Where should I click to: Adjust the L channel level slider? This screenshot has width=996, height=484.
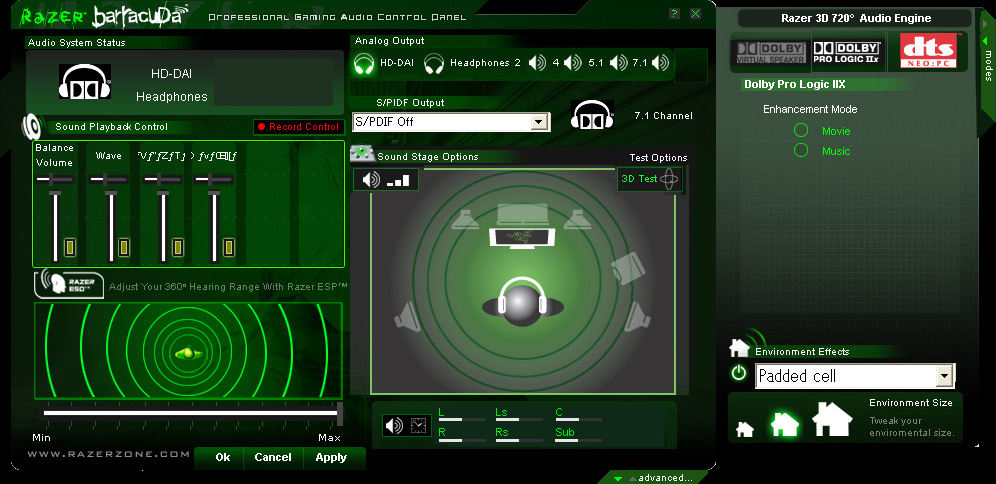pyautogui.click(x=462, y=419)
